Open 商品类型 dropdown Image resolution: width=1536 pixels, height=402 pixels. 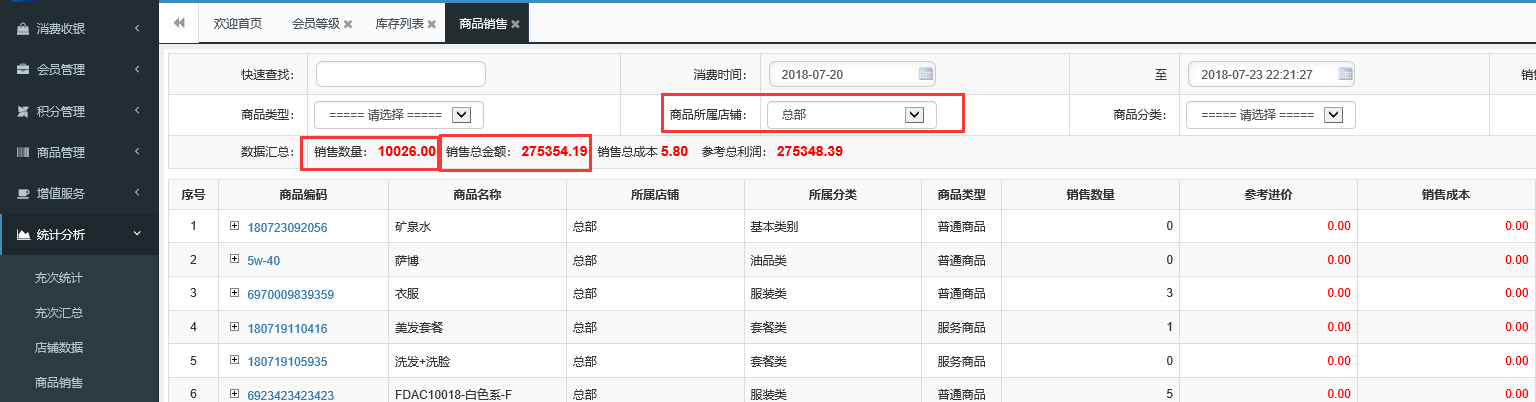coord(399,115)
